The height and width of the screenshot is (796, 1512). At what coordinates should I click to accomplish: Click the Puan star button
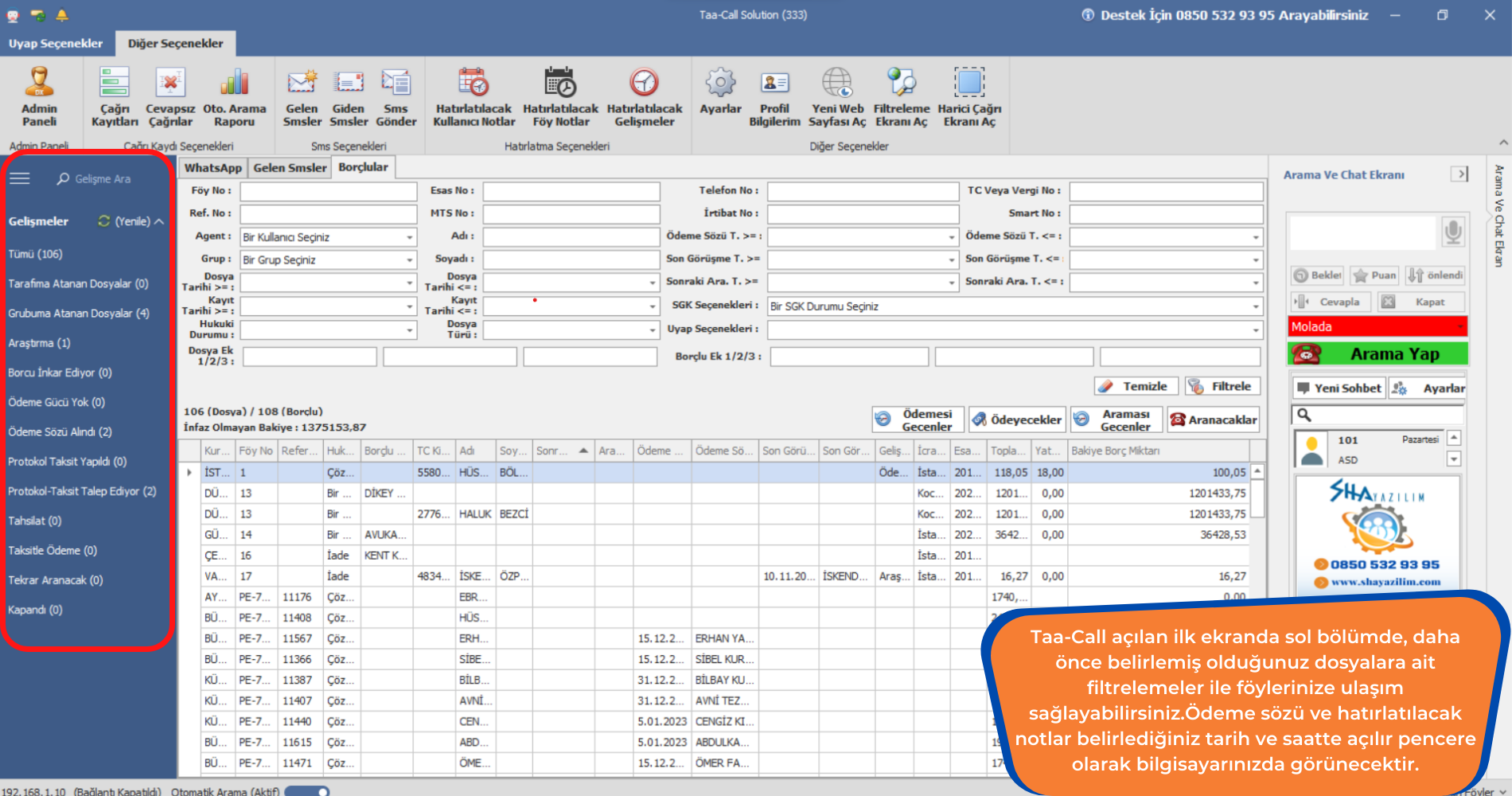click(x=1374, y=275)
